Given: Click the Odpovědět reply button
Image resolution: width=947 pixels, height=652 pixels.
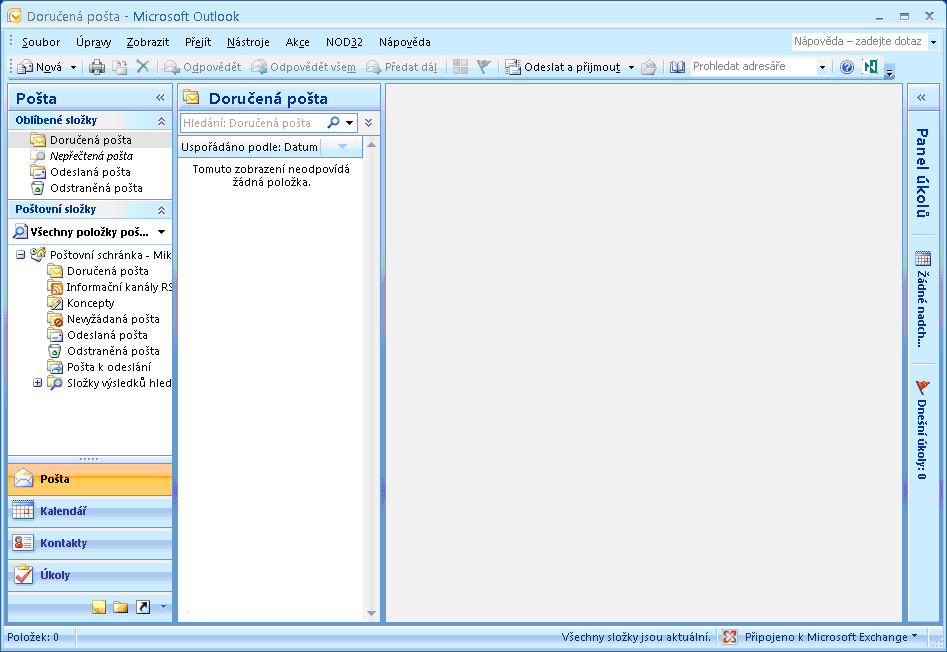Looking at the screenshot, I should point(202,67).
